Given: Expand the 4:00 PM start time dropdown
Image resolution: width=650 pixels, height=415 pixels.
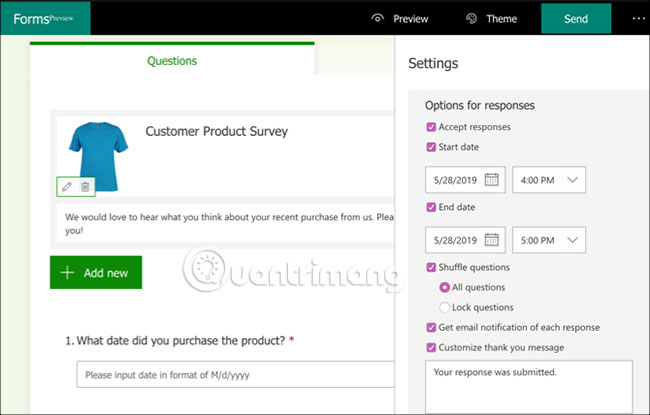Looking at the screenshot, I should tap(549, 180).
